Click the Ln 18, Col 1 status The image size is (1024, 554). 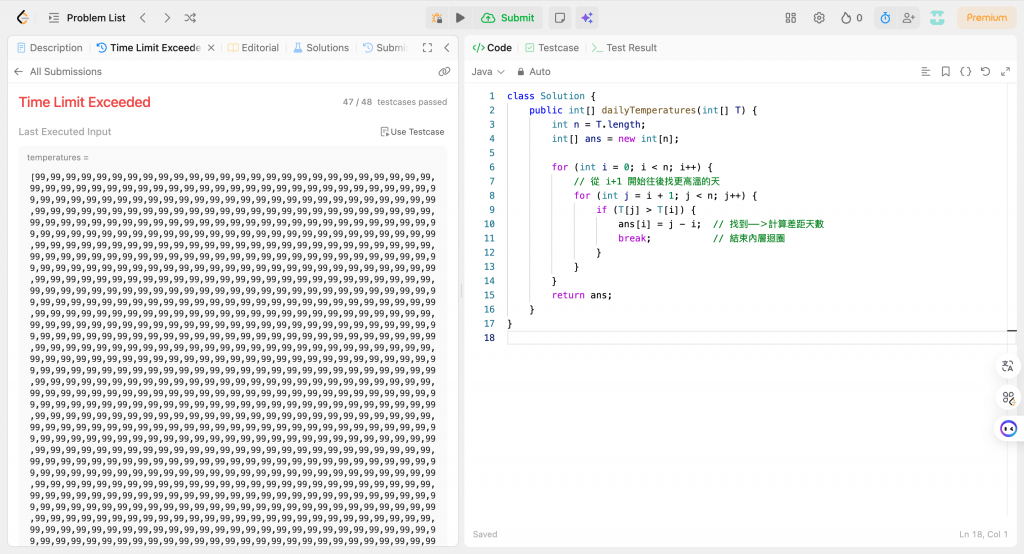(x=984, y=534)
